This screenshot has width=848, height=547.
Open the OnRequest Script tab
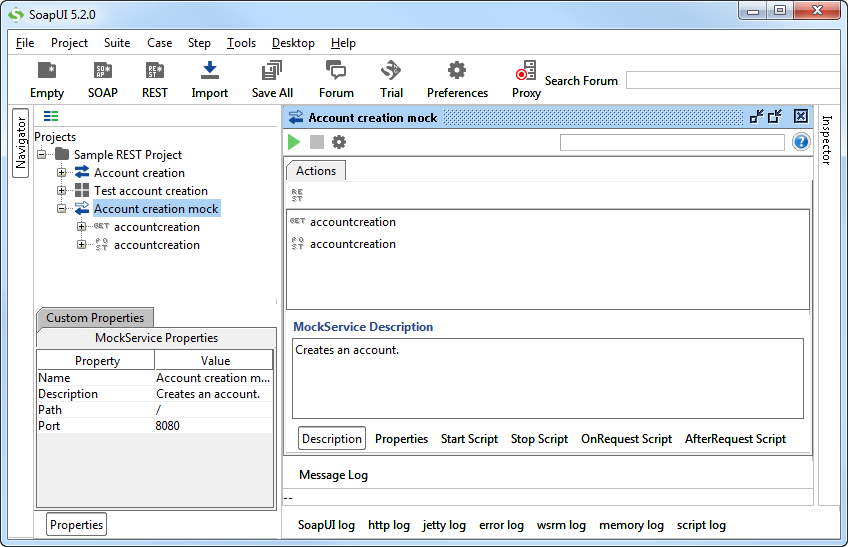tap(626, 438)
